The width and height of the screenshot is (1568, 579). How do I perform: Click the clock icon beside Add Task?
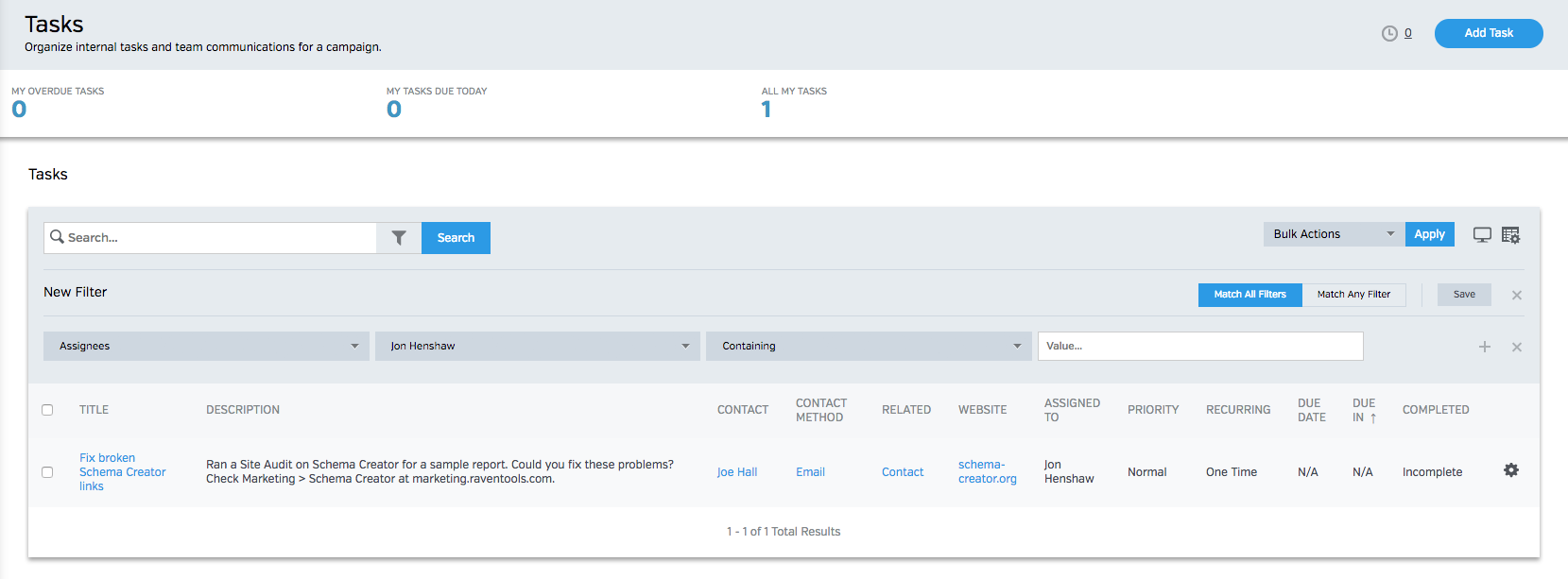[1388, 33]
